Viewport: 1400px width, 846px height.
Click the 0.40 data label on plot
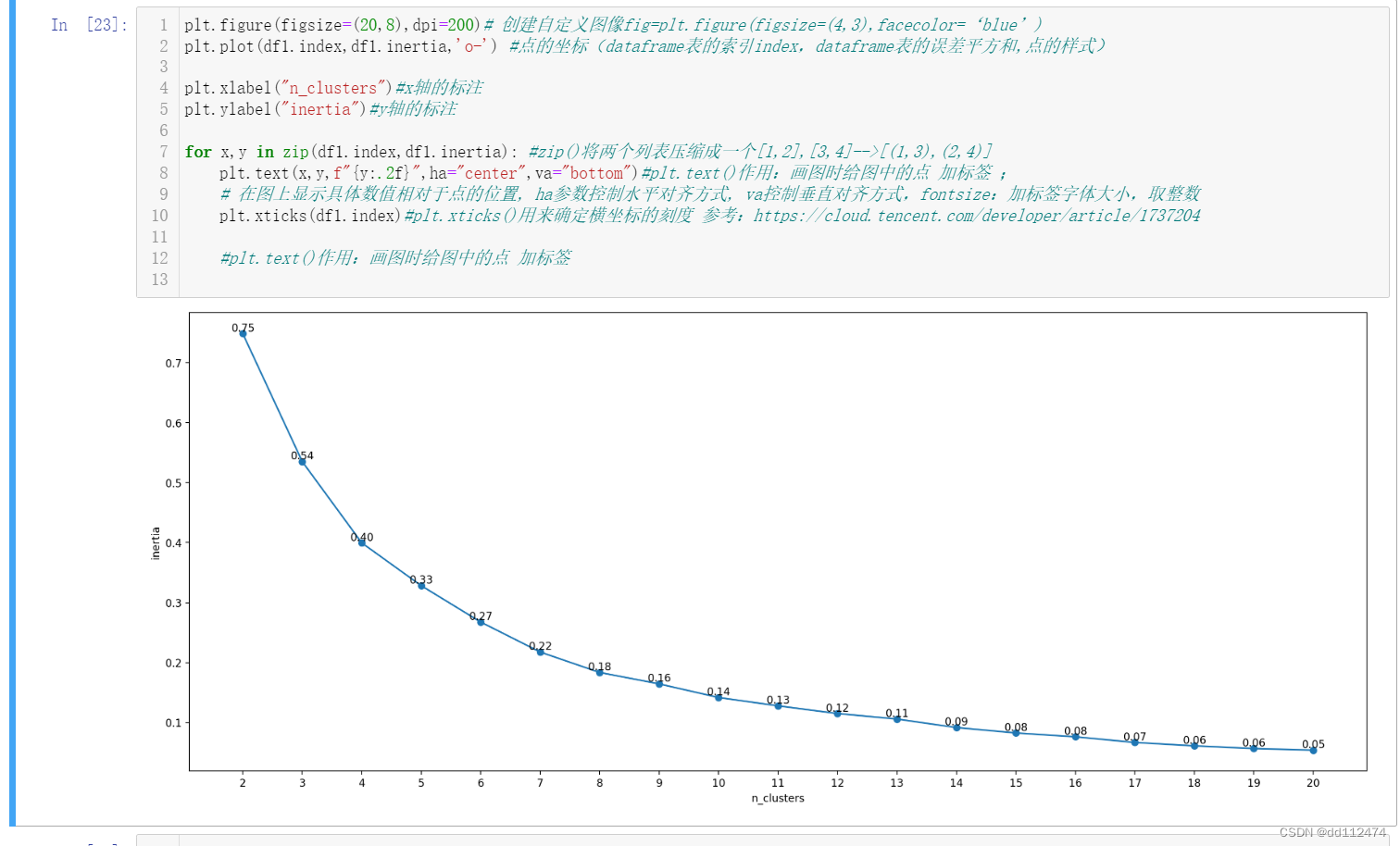pyautogui.click(x=362, y=537)
